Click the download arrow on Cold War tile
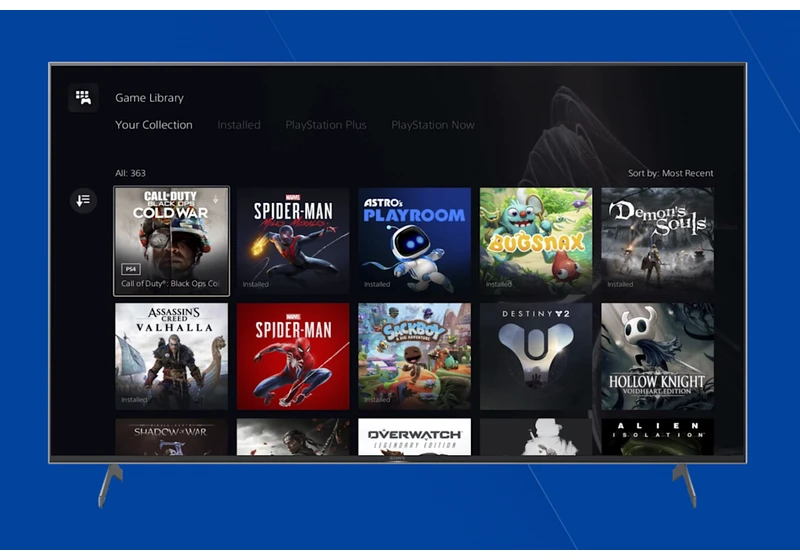The image size is (800, 560). tap(216, 200)
